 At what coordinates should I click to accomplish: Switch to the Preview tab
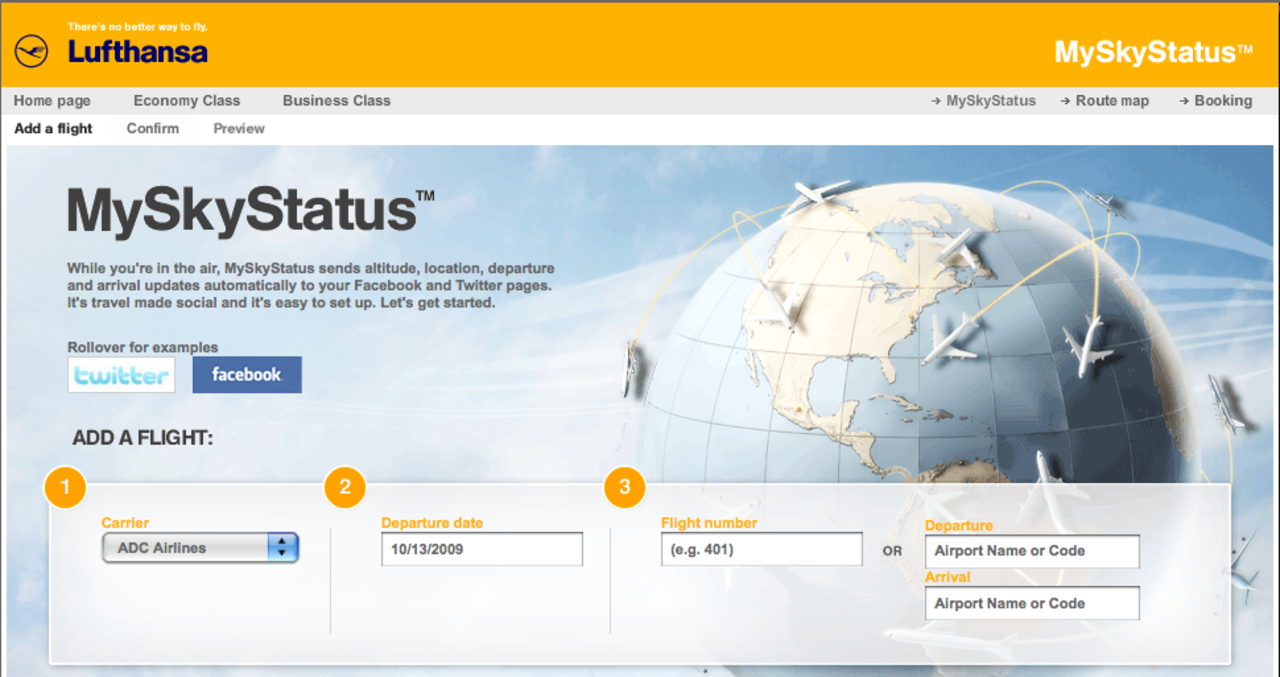pyautogui.click(x=238, y=128)
